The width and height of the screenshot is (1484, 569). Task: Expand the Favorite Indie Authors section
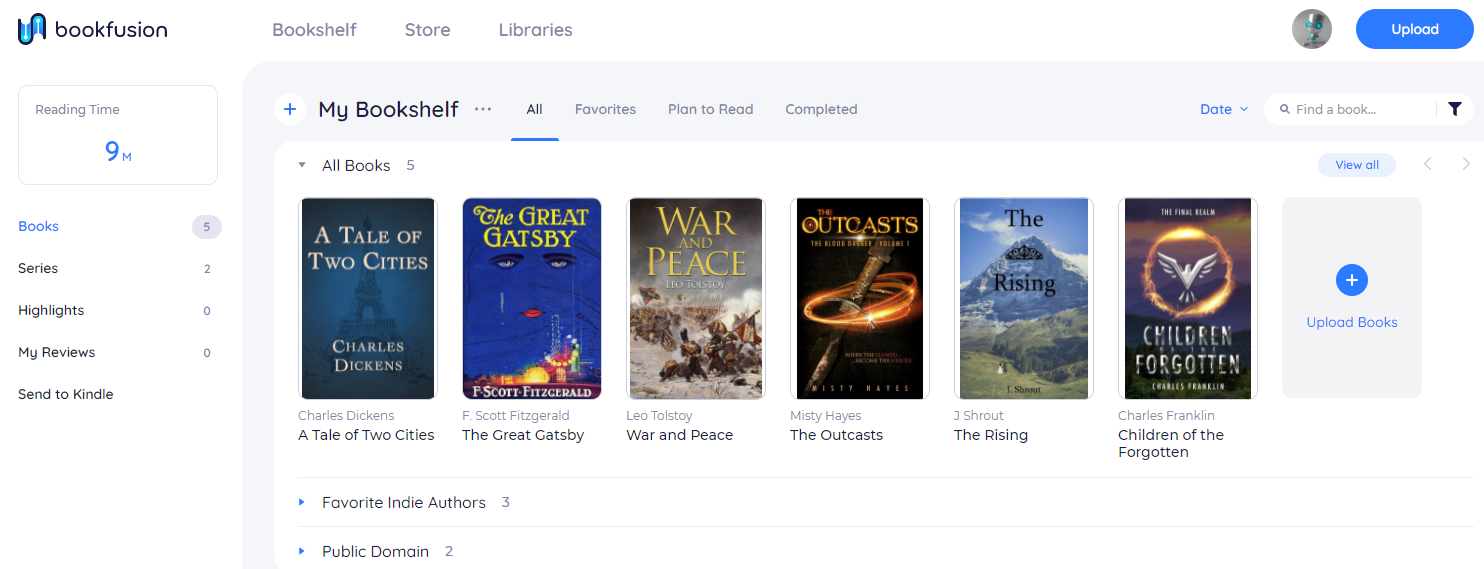[x=302, y=502]
